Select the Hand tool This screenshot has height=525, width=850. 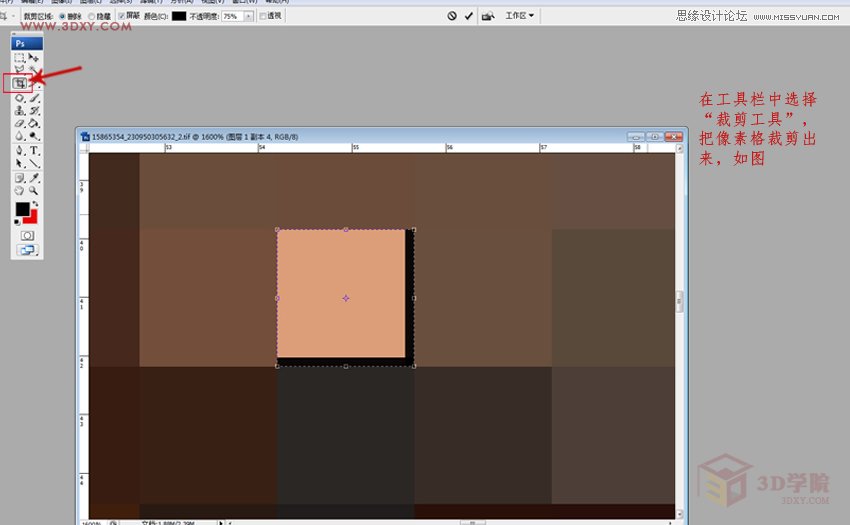[20, 190]
